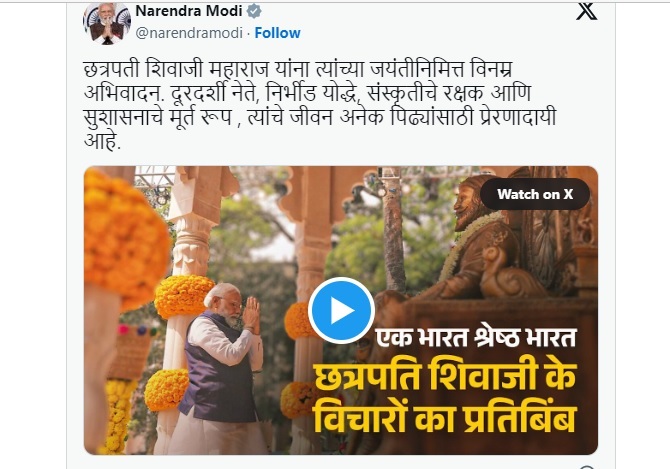The image size is (670, 469).
Task: Play the embedded video with the blue play button
Action: click(x=341, y=311)
